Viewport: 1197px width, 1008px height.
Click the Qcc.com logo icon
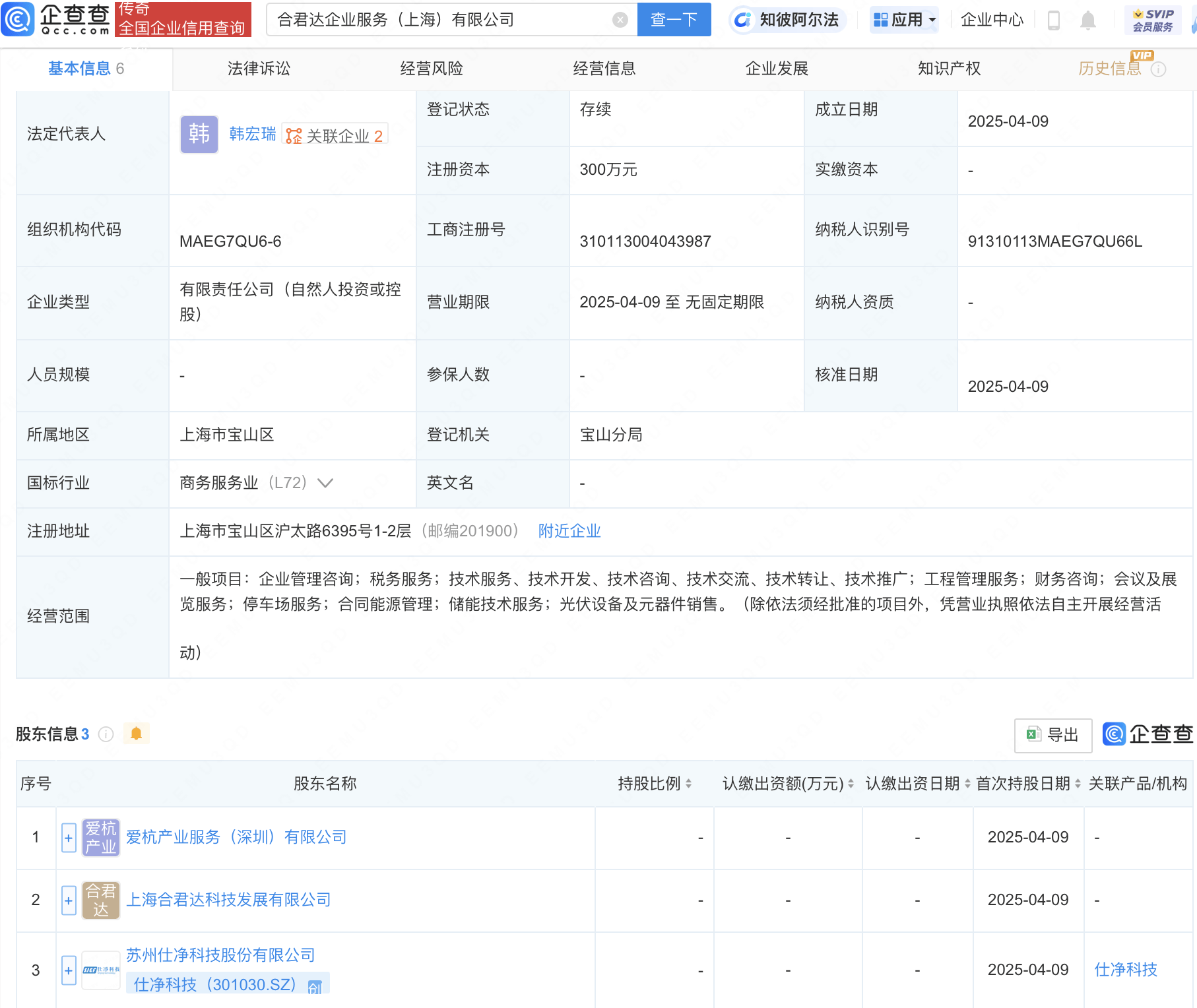(x=18, y=19)
